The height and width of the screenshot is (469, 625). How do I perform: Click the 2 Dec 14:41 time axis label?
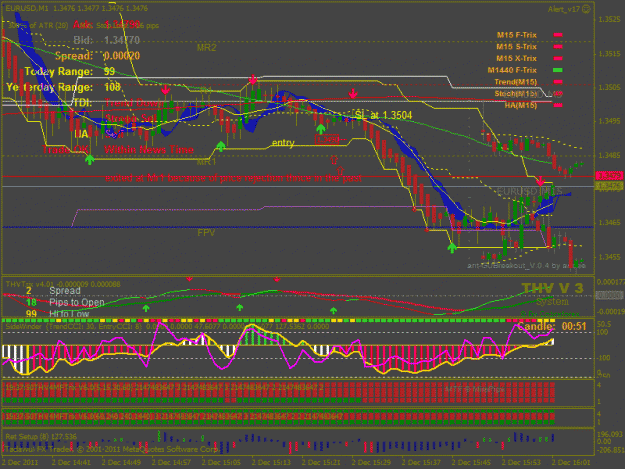coord(71,462)
